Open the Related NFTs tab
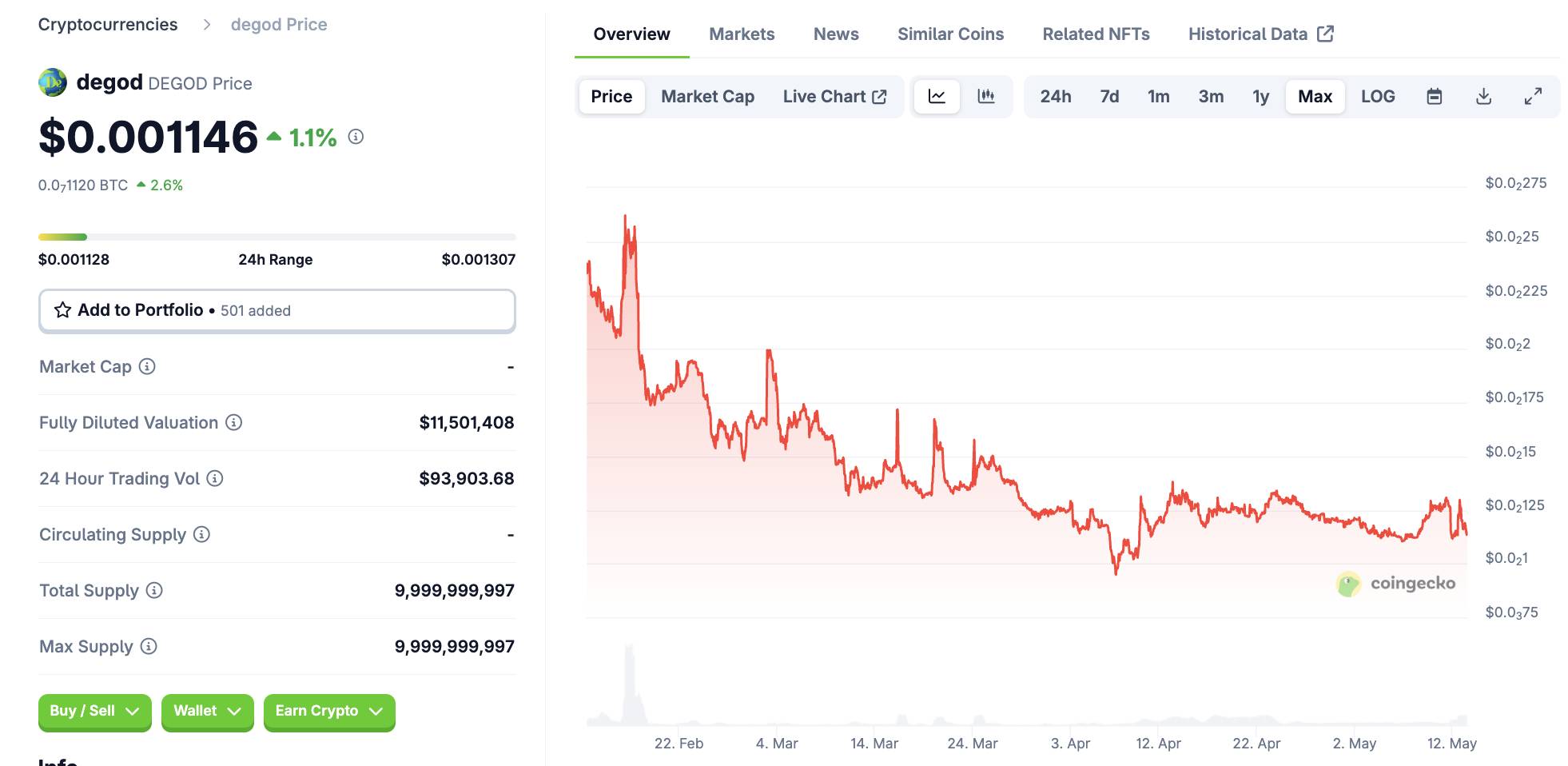 (x=1096, y=34)
